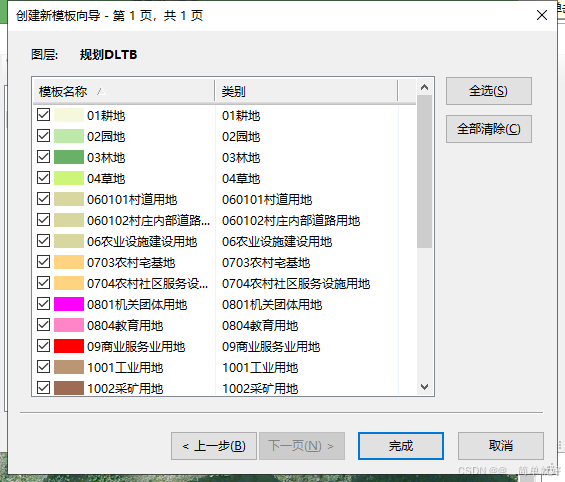This screenshot has width=565, height=482.
Task: Toggle the 06农业设施建设用地 checkbox
Action: (x=44, y=241)
